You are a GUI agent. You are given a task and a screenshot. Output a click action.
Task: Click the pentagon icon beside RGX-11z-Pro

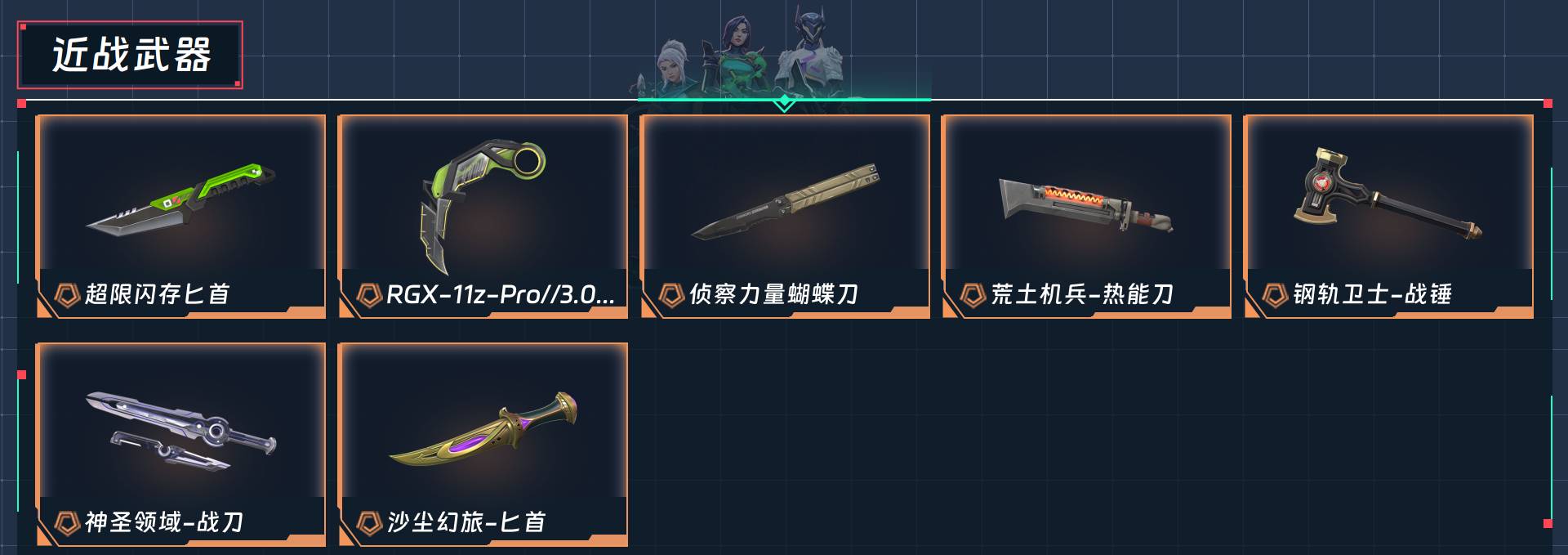click(x=368, y=294)
